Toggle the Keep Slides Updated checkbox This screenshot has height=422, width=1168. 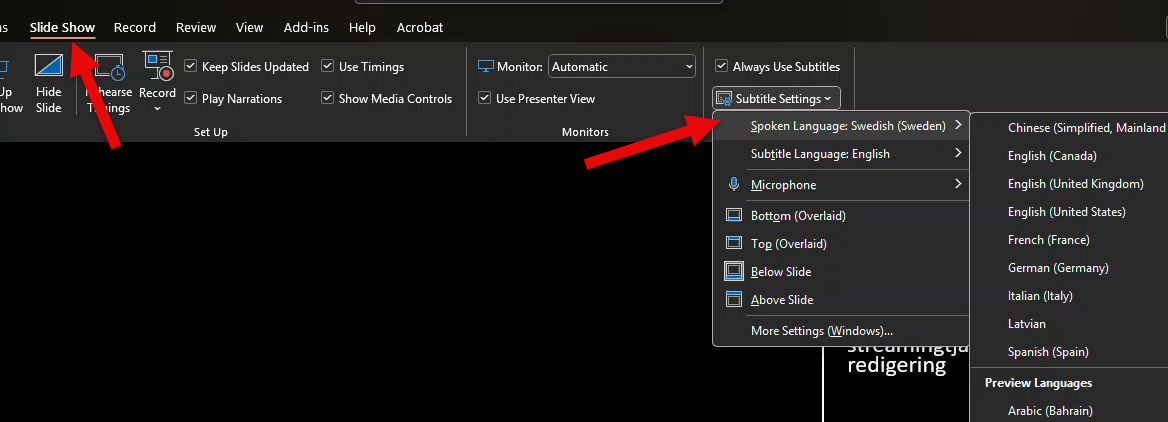[191, 67]
